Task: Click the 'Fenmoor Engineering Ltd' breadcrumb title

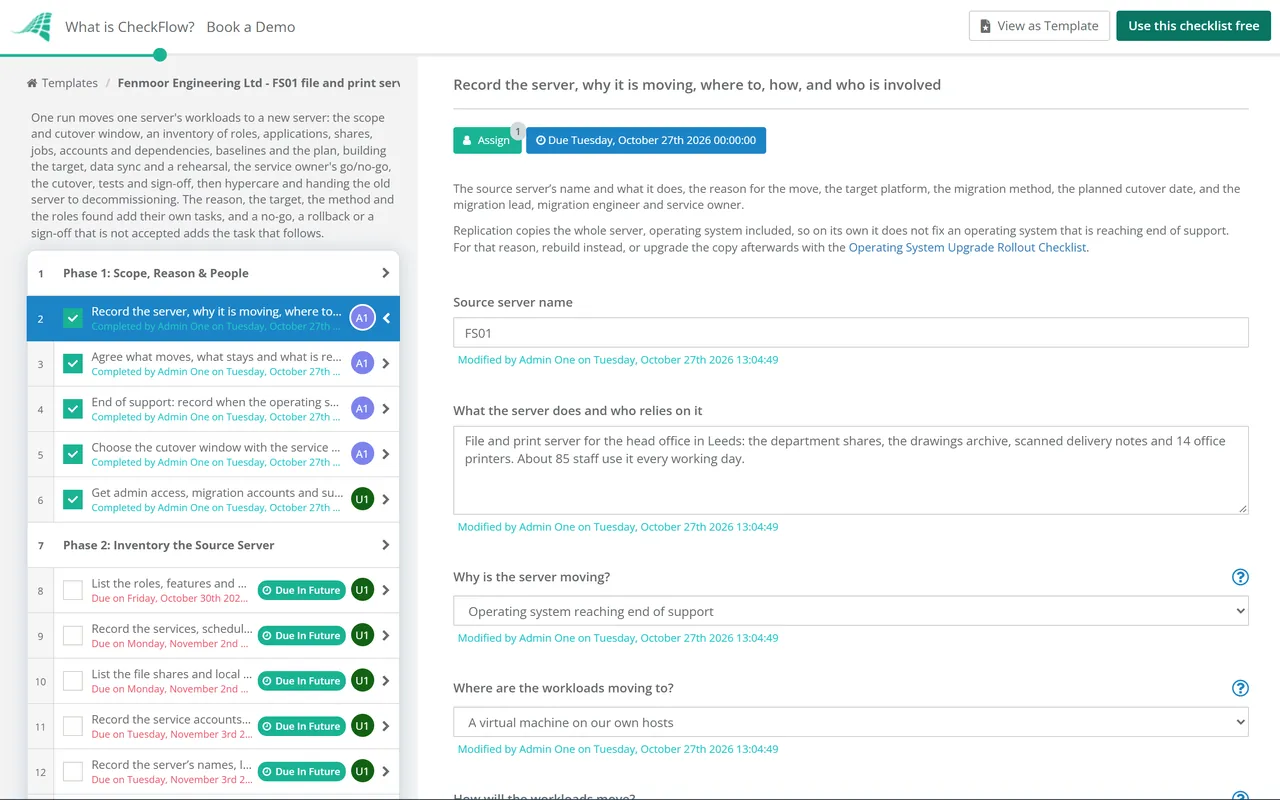Action: point(259,83)
